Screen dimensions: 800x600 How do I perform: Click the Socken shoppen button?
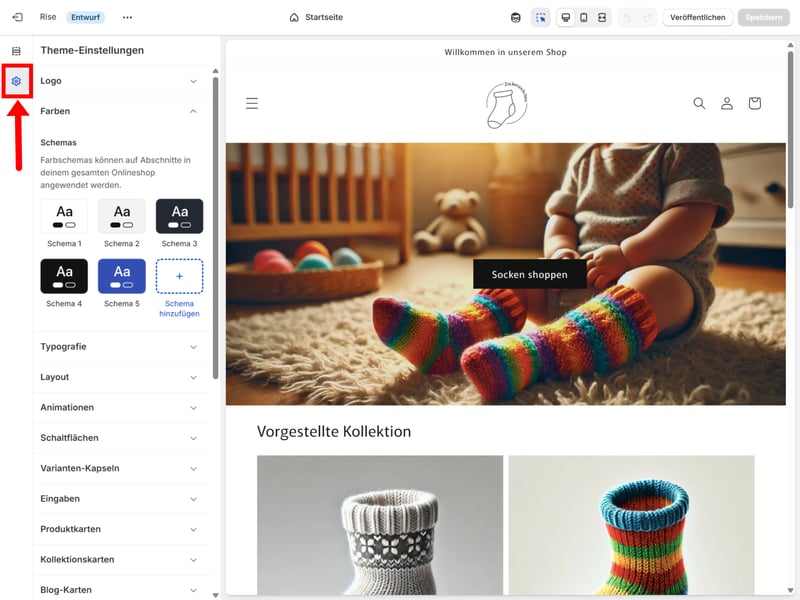(529, 274)
